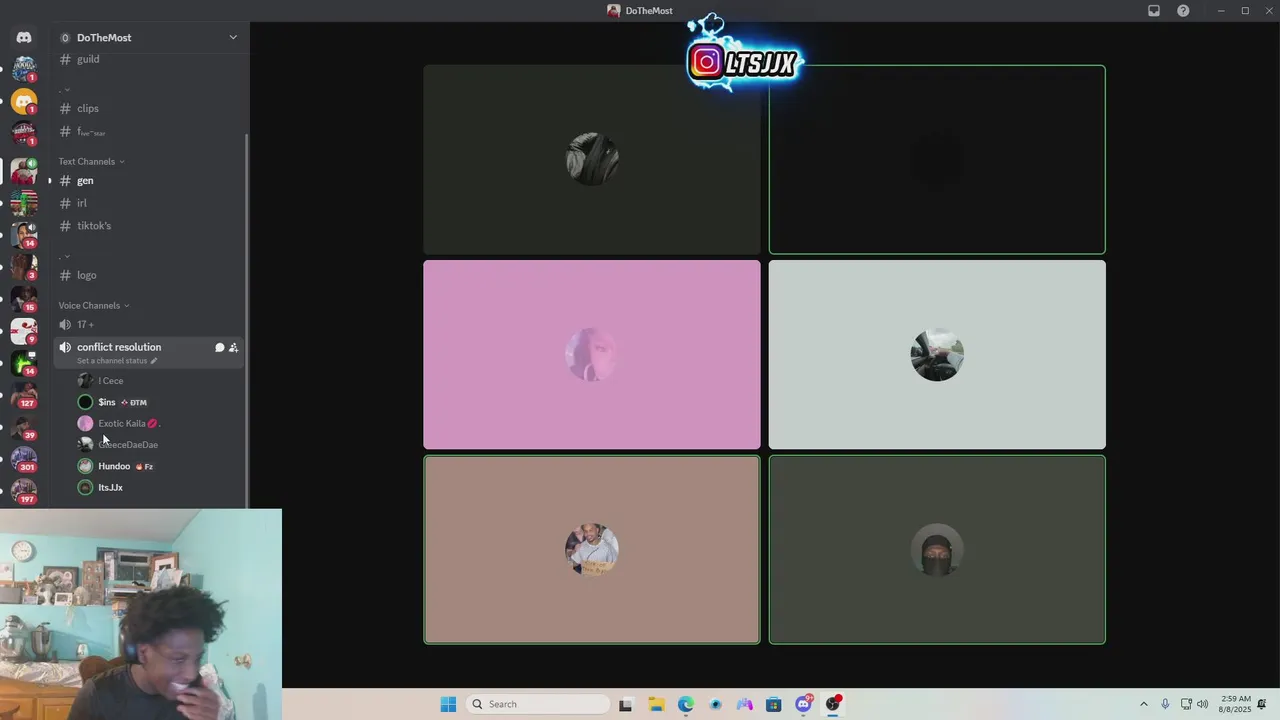This screenshot has height=720, width=1280.
Task: Collapse unnamed category above logo channel
Action: 65,256
